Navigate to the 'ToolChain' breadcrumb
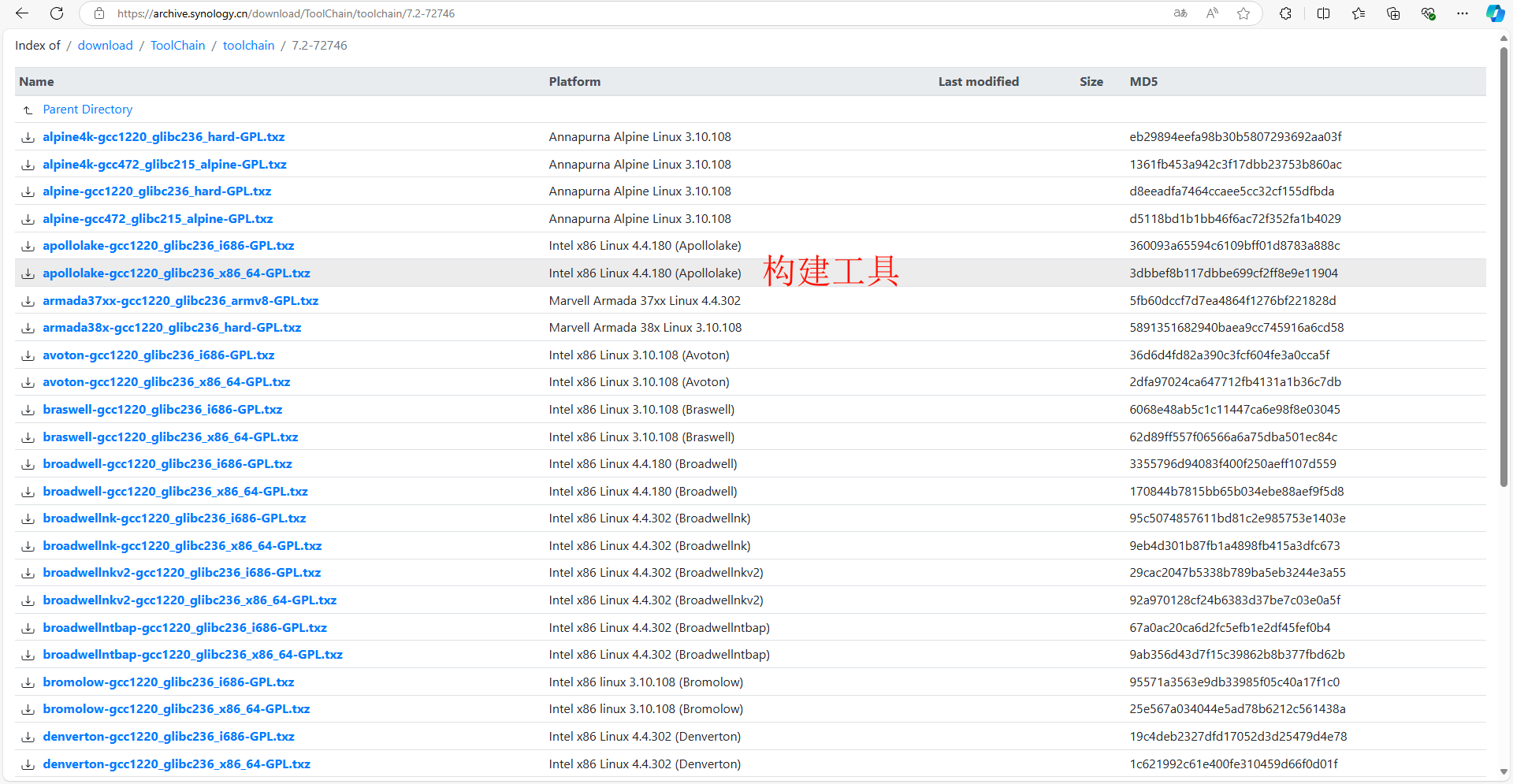This screenshot has width=1513, height=784. [x=177, y=46]
